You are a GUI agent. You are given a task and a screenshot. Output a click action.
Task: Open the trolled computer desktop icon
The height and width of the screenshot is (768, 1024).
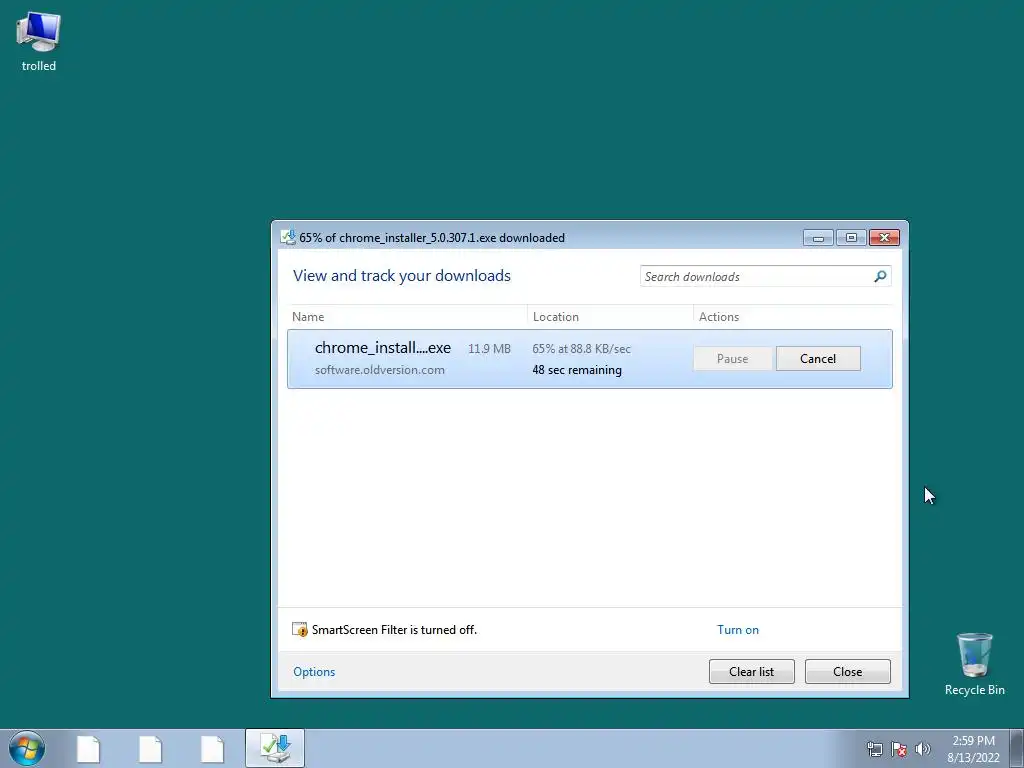(39, 42)
